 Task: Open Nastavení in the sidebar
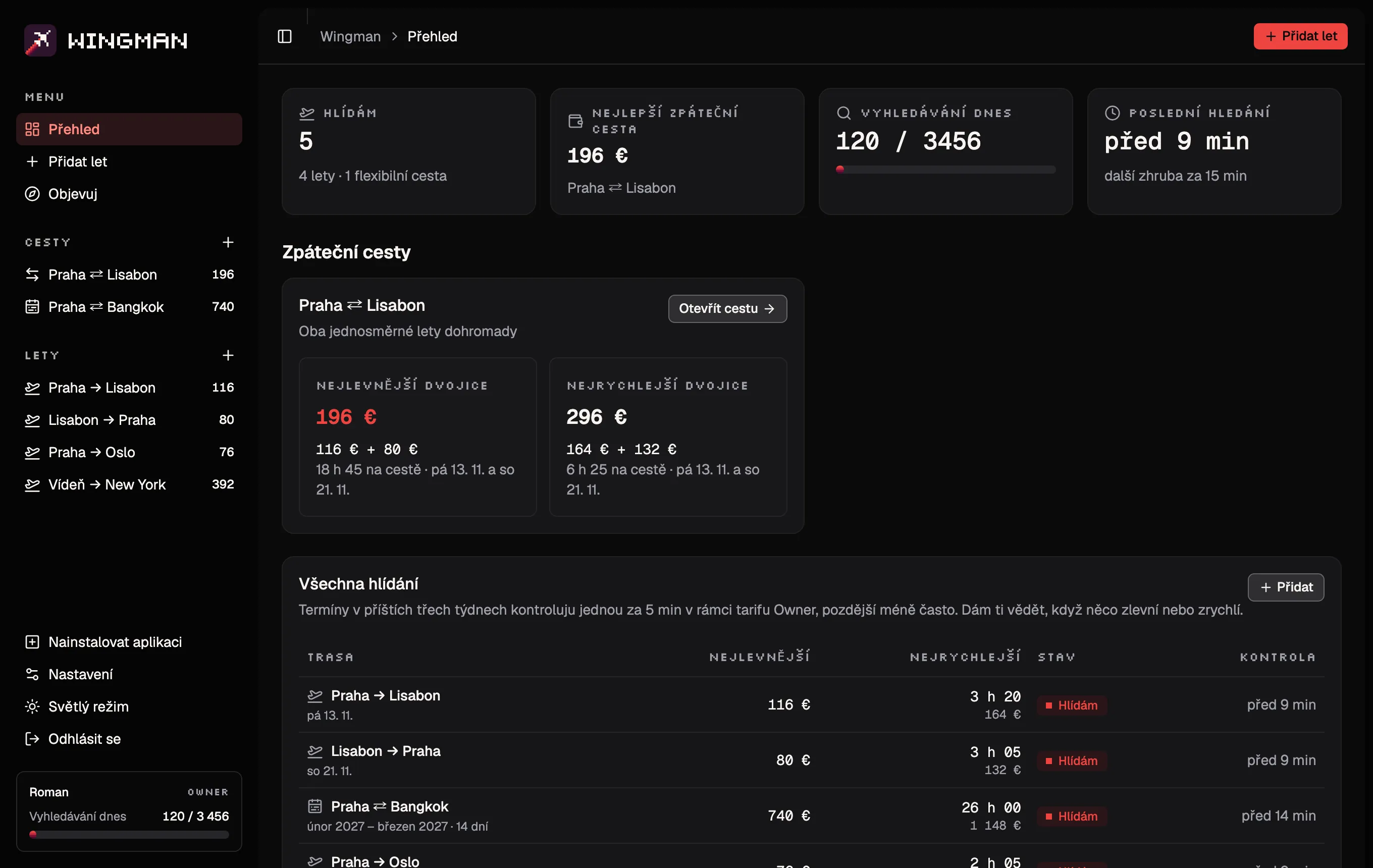coord(129,674)
